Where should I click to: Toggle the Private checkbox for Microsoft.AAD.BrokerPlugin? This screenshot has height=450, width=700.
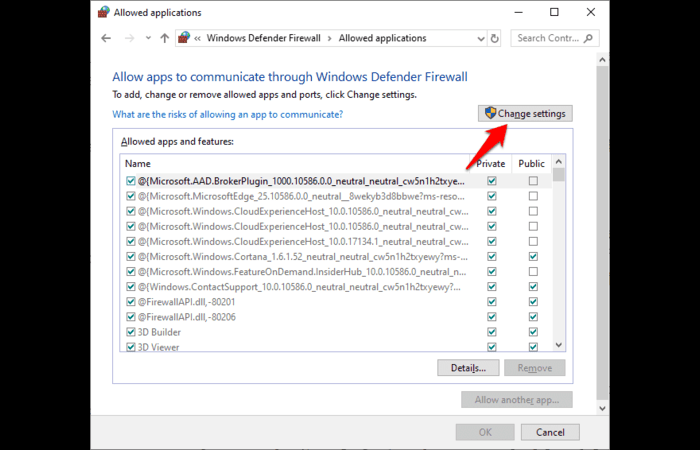click(x=492, y=181)
